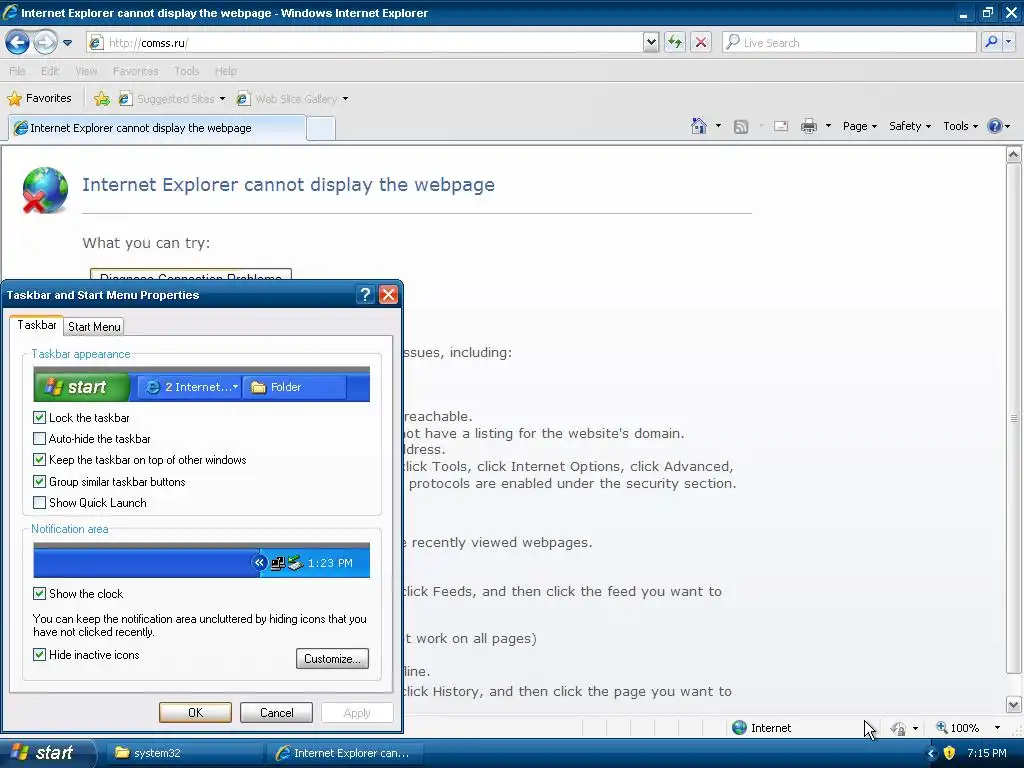Click the Forward navigation arrow
The image size is (1024, 768).
[x=45, y=42]
